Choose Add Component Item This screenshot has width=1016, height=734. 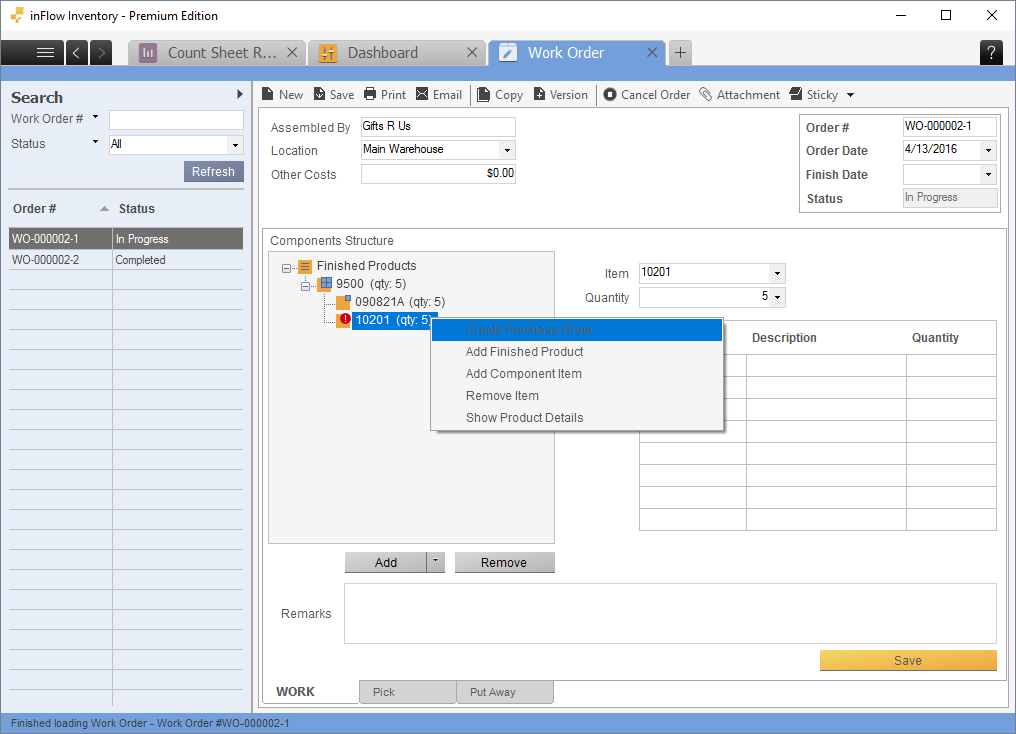577,374
